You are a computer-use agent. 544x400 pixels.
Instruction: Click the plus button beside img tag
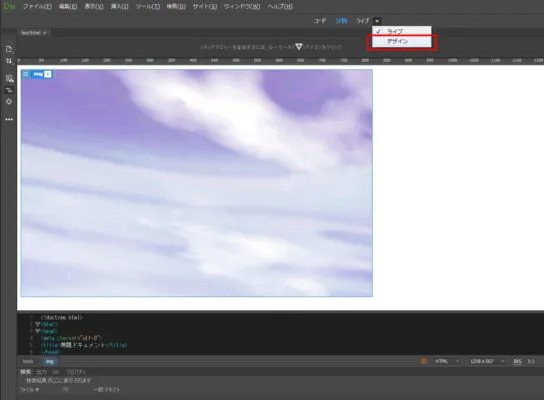click(x=48, y=74)
